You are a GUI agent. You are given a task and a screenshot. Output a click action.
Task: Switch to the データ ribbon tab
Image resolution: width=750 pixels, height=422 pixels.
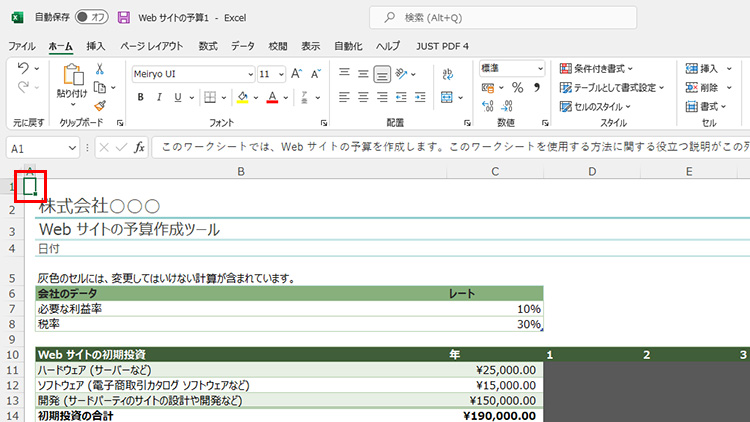coord(243,46)
